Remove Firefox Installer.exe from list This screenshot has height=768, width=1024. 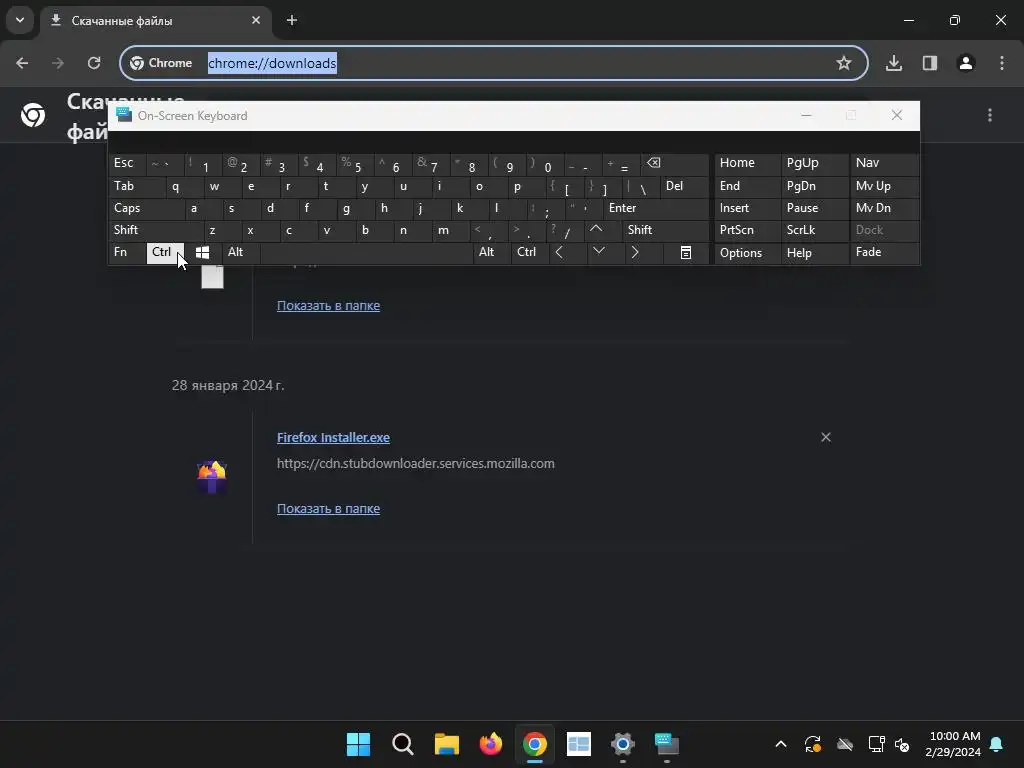coord(826,437)
